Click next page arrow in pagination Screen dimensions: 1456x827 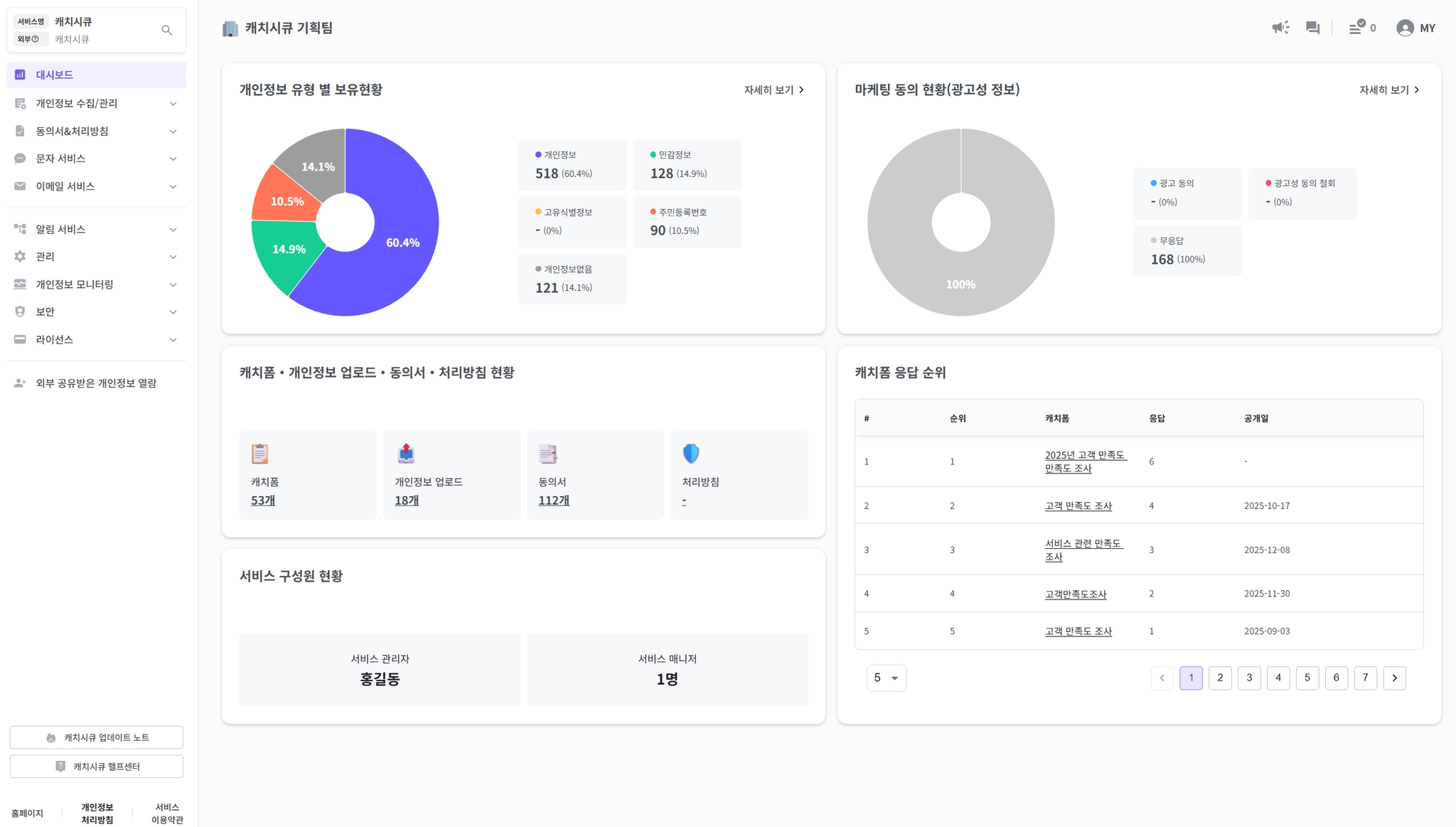pos(1394,678)
